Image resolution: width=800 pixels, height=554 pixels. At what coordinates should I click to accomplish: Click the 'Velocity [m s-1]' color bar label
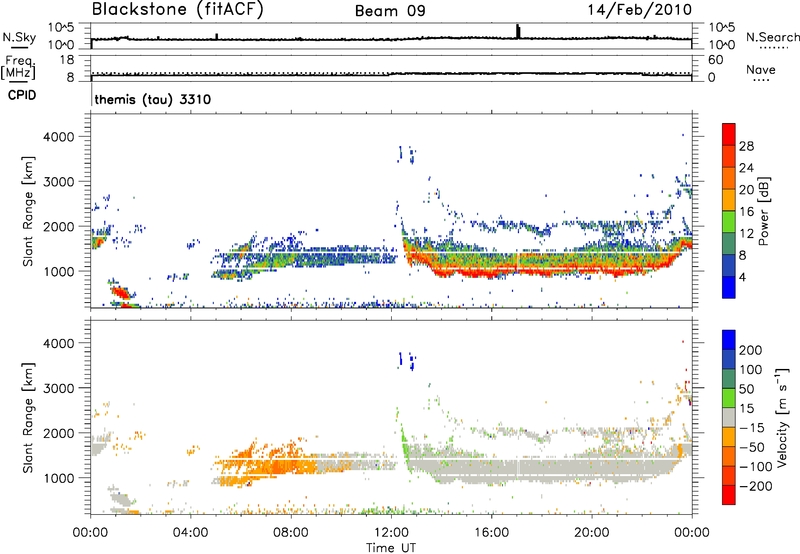coord(783,417)
